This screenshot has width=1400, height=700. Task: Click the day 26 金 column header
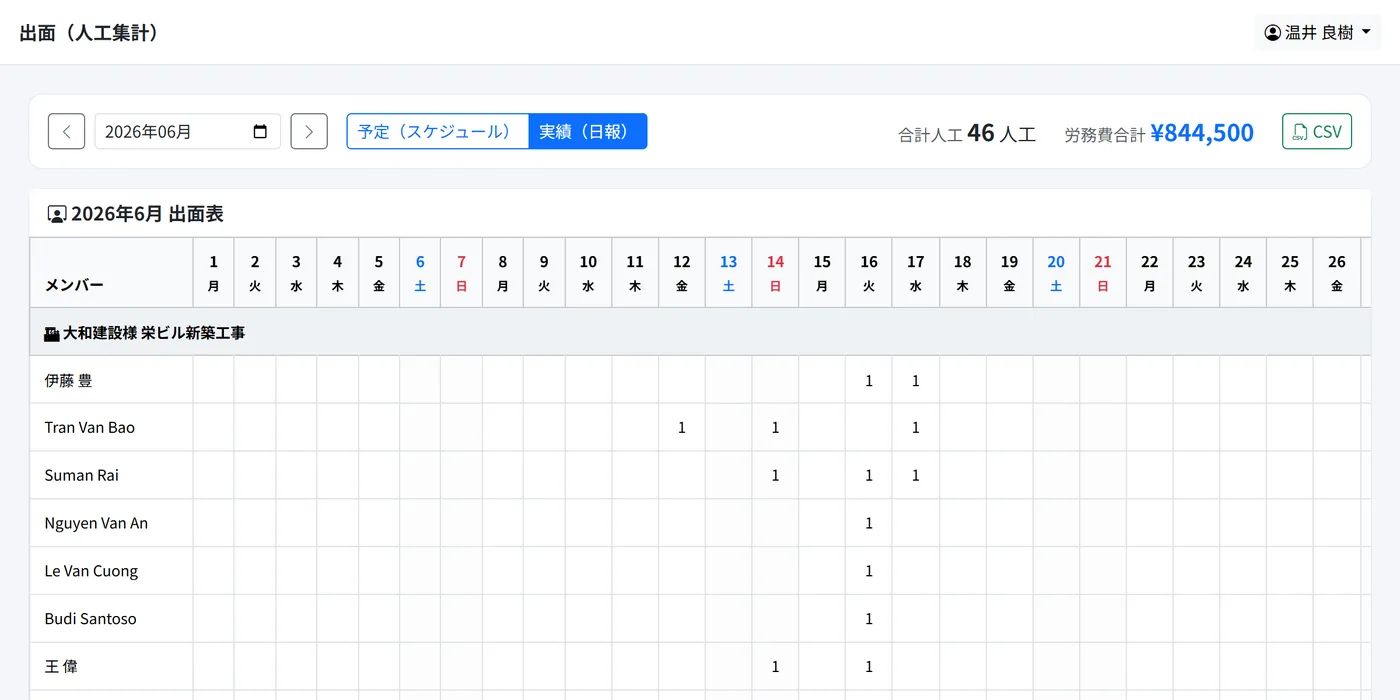pos(1337,272)
